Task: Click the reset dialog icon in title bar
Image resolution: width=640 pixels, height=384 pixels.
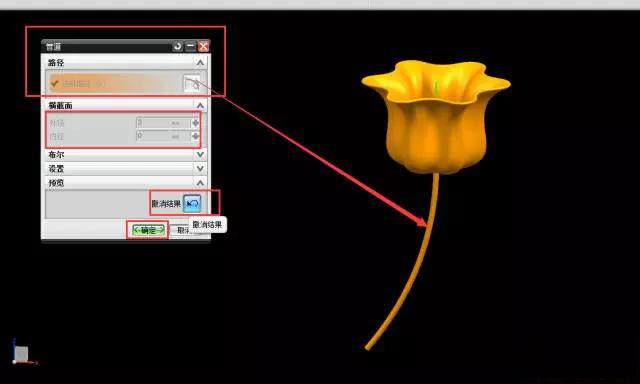Action: coord(178,46)
